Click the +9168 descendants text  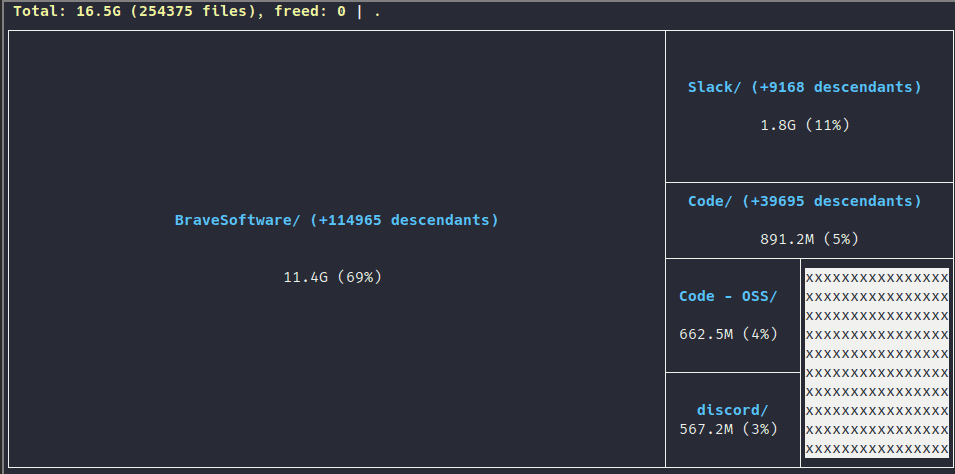pyautogui.click(x=836, y=87)
